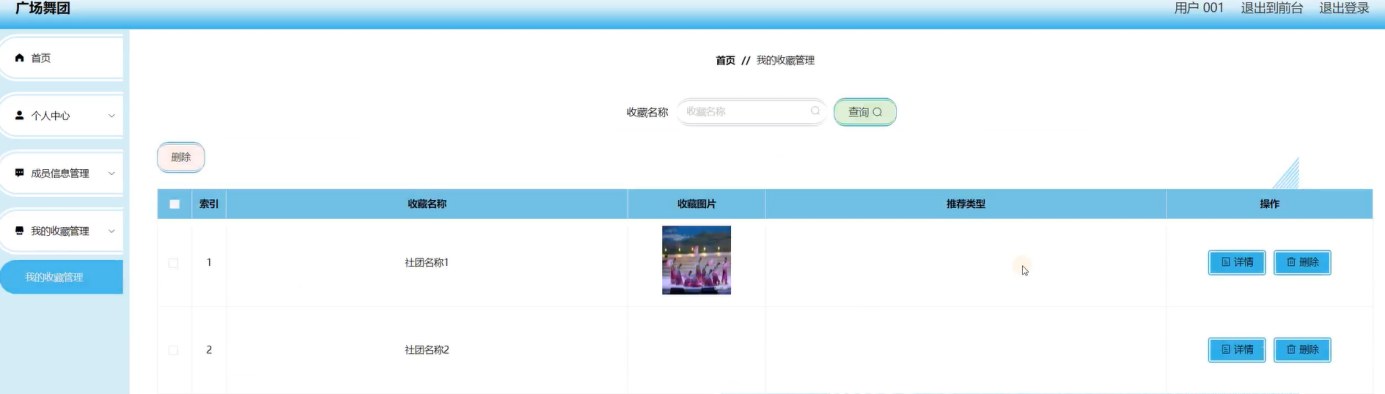Image resolution: width=1385 pixels, height=394 pixels.
Task: Open the 首页 sidebar menu item
Action: click(x=61, y=58)
